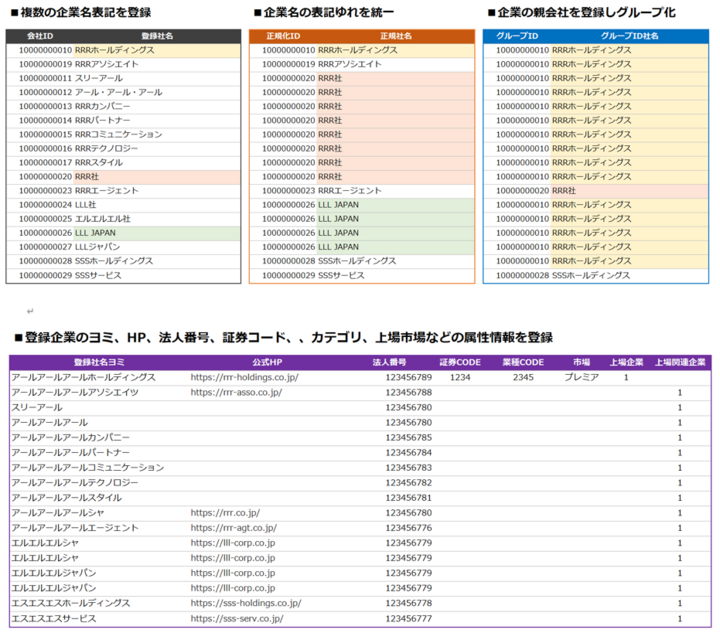The width and height of the screenshot is (720, 633).
Task: Click the 企業名の表記ゆれを統一 heading
Action: pyautogui.click(x=329, y=12)
